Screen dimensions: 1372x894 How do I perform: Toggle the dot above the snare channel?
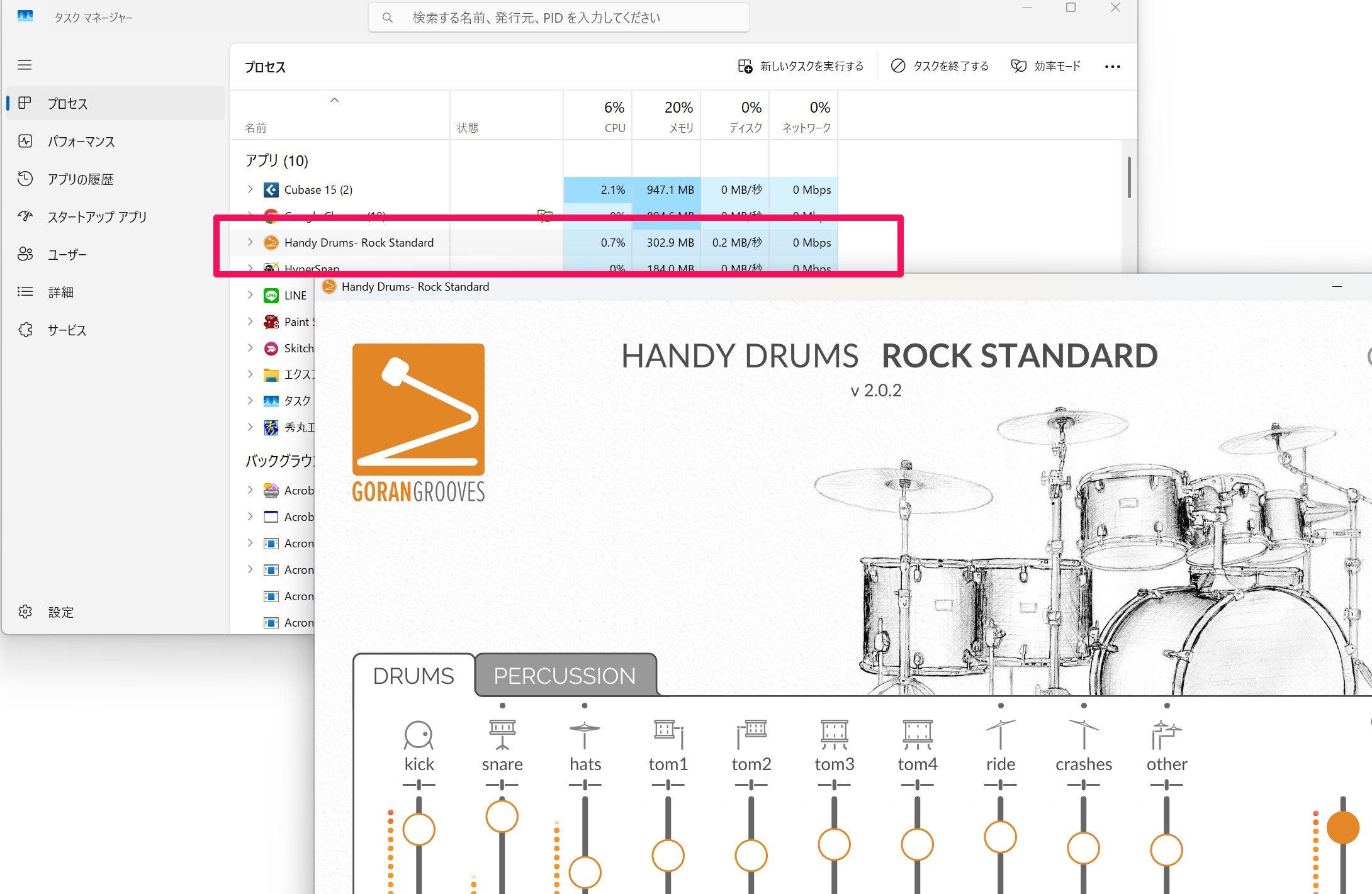[502, 705]
